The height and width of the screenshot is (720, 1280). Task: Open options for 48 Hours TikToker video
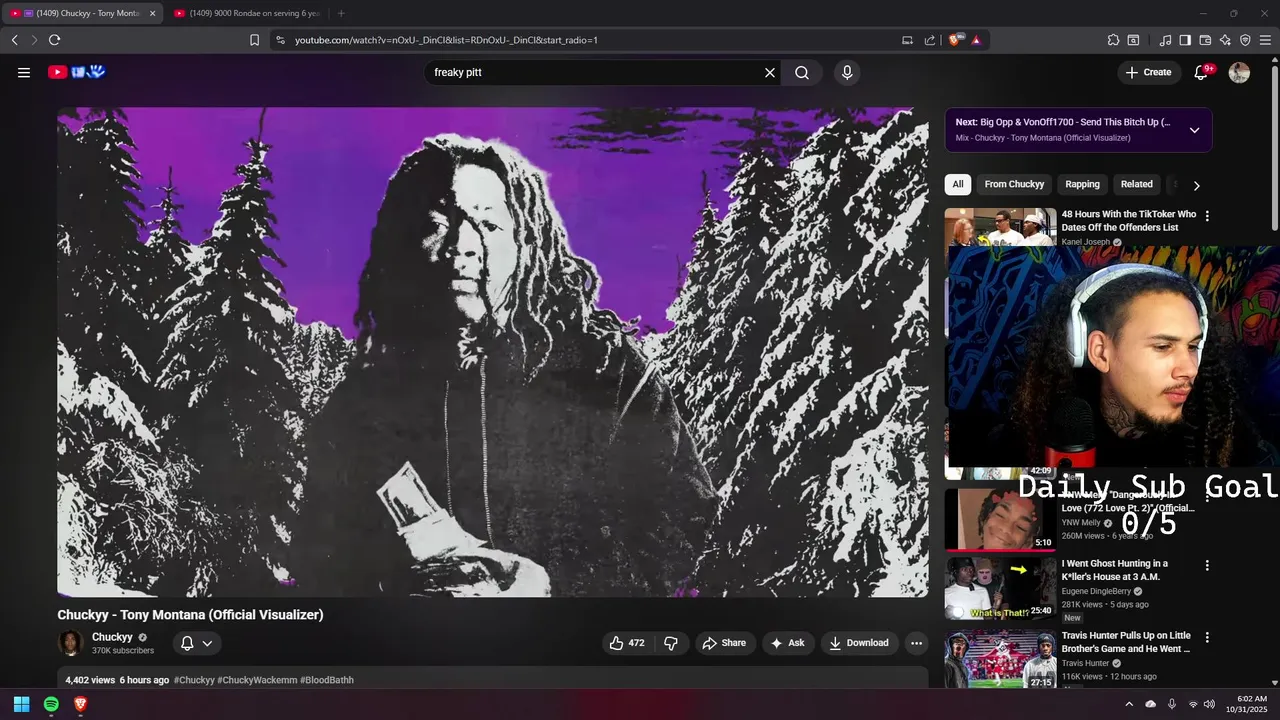(1207, 216)
